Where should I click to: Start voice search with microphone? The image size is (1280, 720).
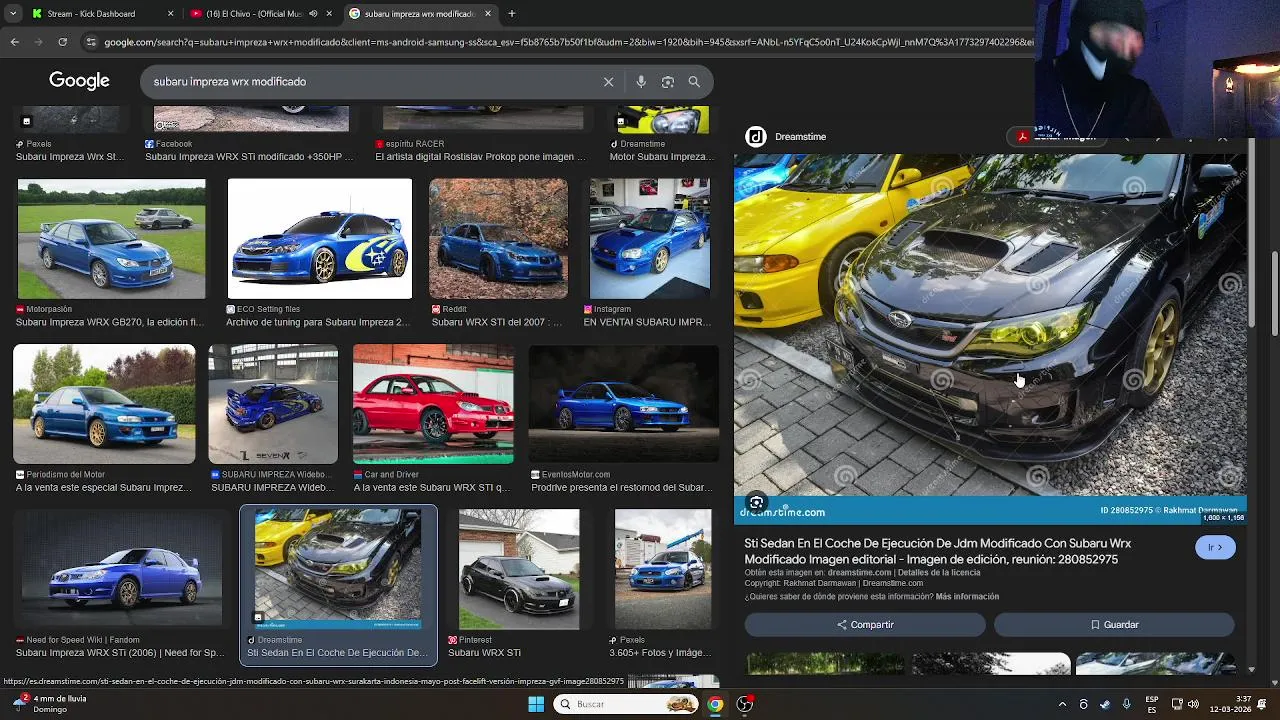point(641,82)
